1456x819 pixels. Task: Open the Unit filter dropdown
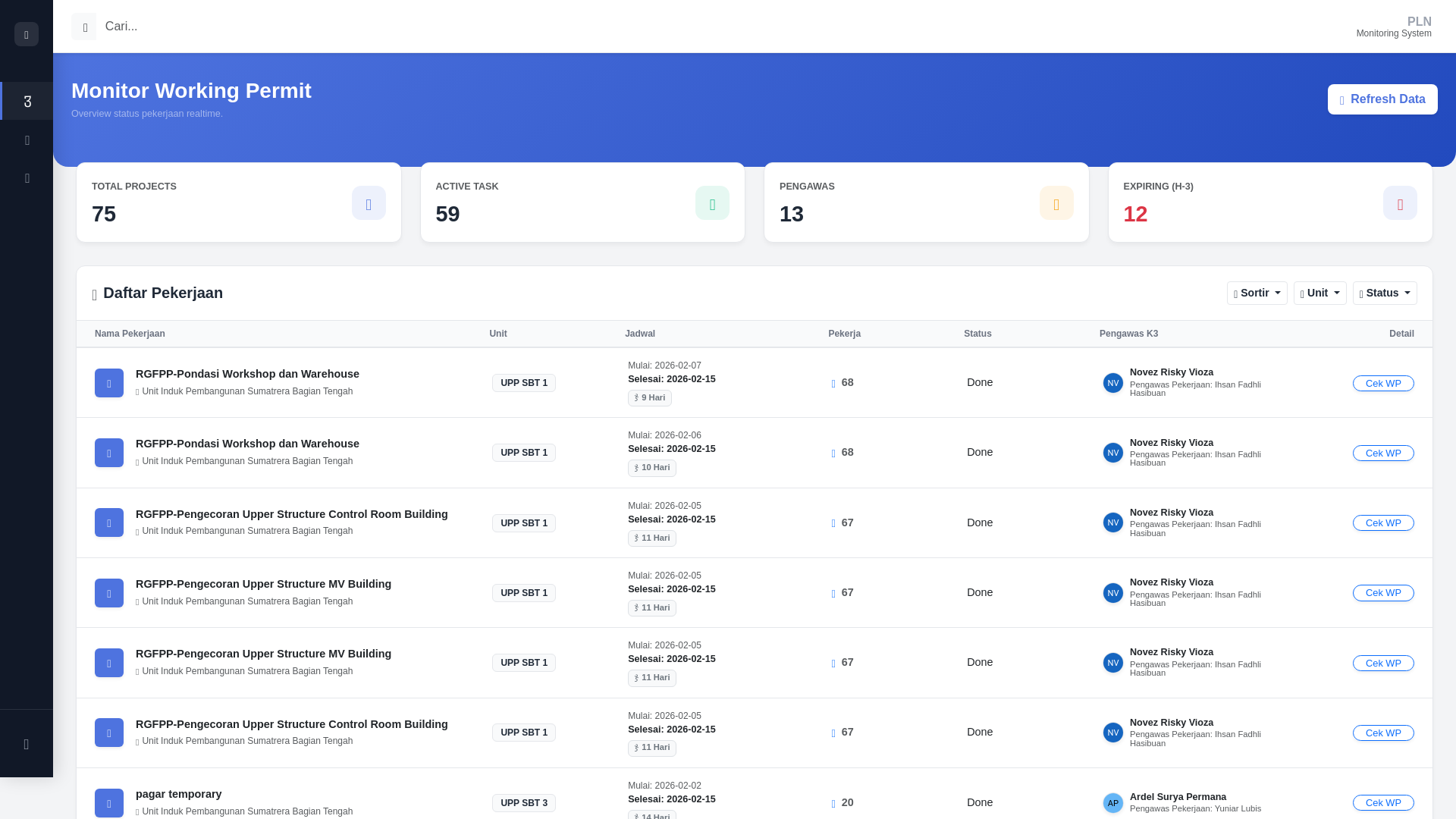1320,293
